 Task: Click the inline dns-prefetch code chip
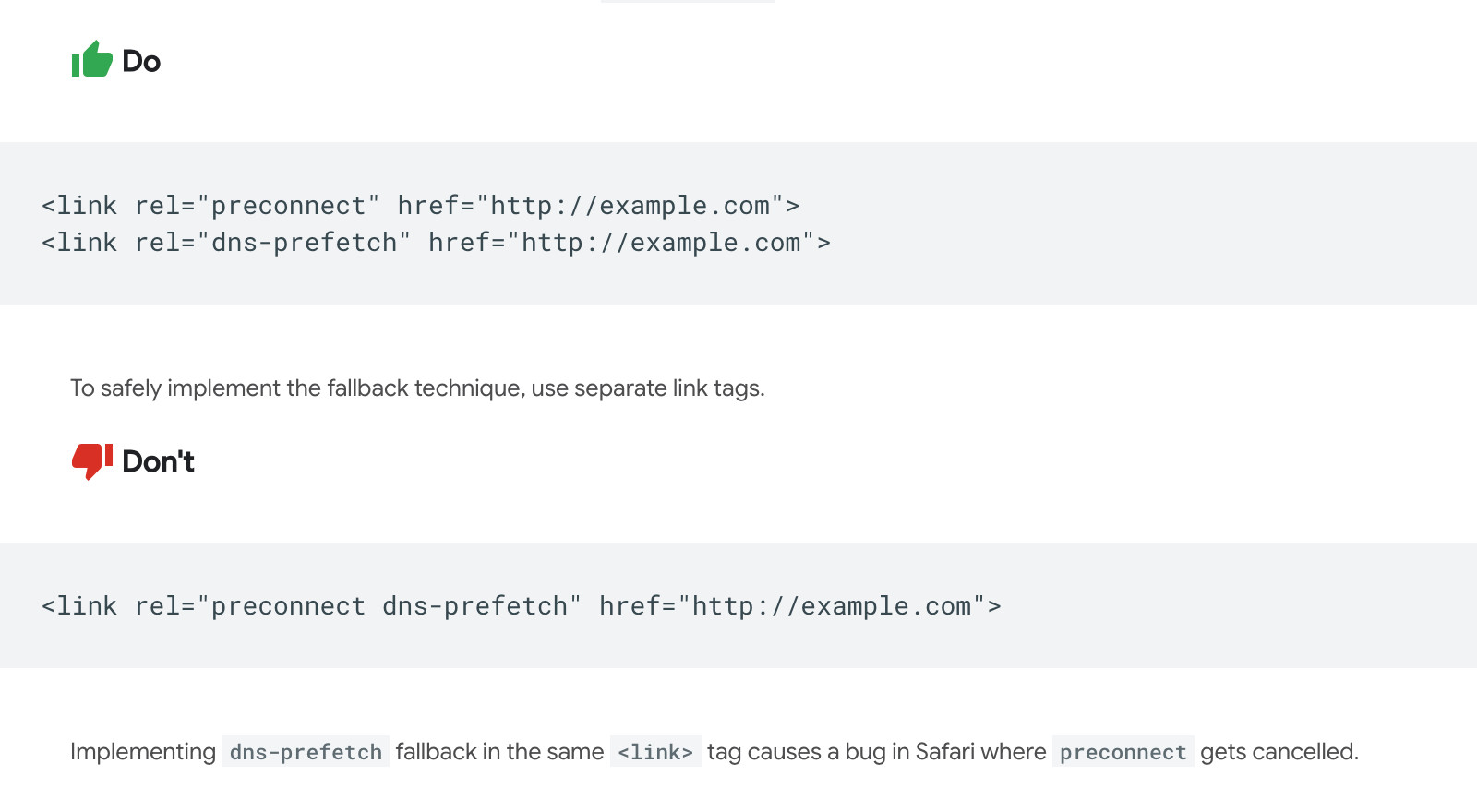(306, 752)
